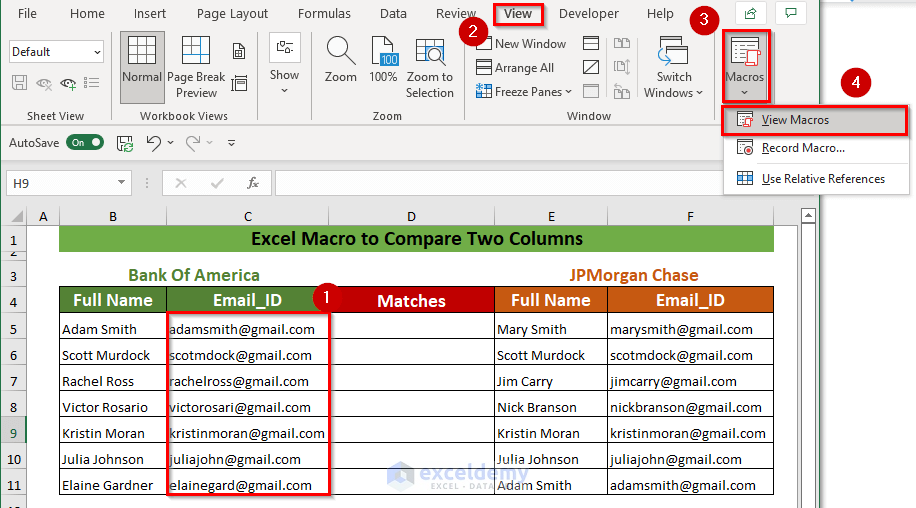Confirm formula entry checkmark icon
916x508 pixels.
(x=217, y=183)
